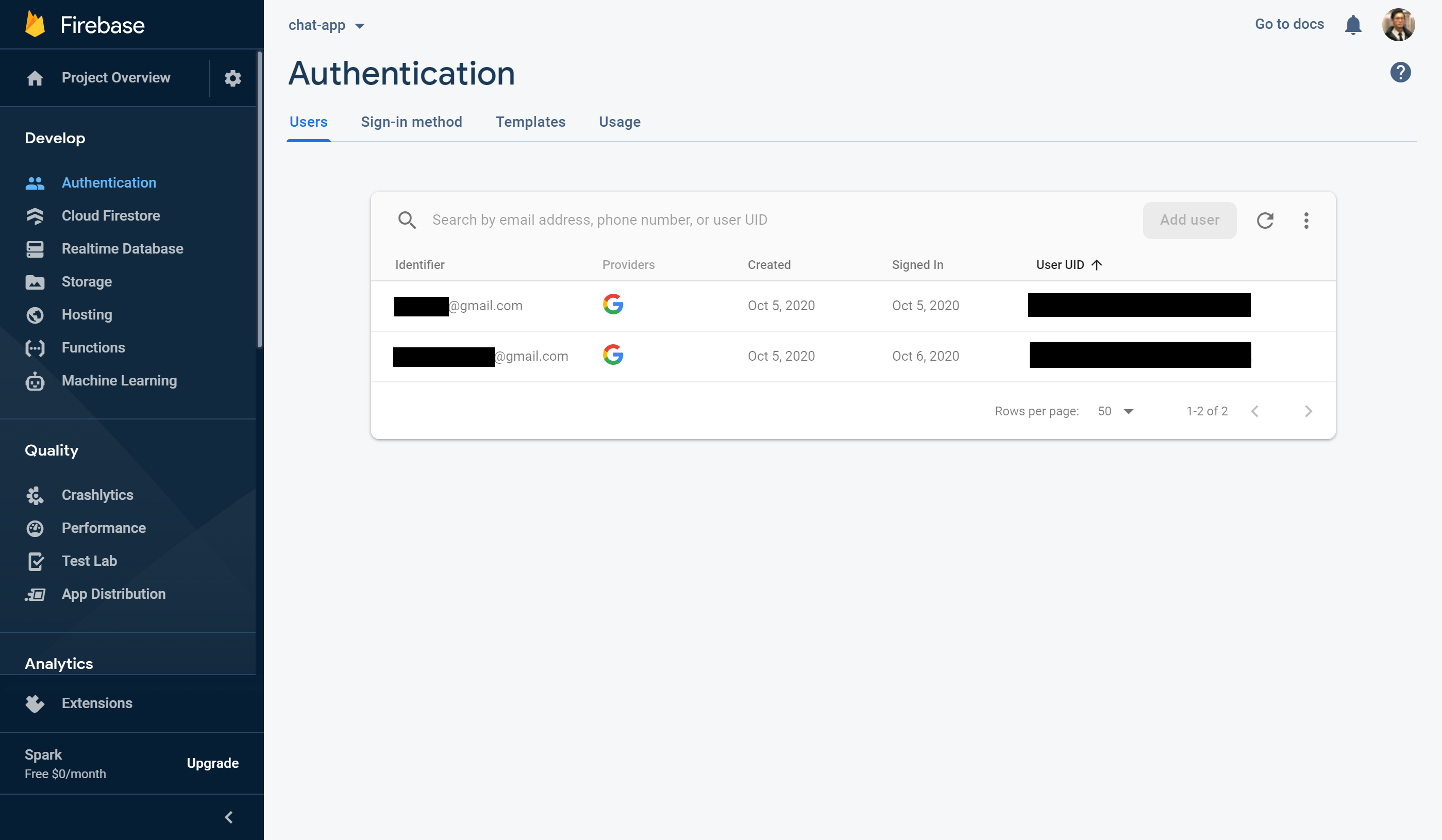This screenshot has width=1442, height=840.
Task: Sort by User UID column arrow
Action: (1096, 265)
